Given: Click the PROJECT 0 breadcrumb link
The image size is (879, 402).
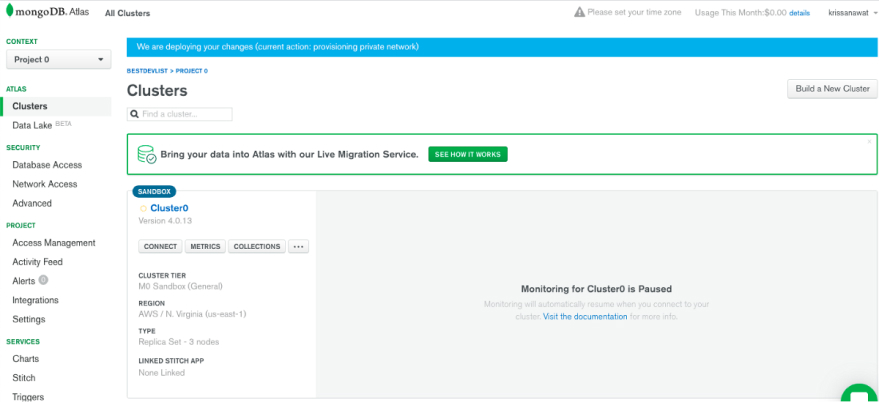Looking at the screenshot, I should [192, 71].
